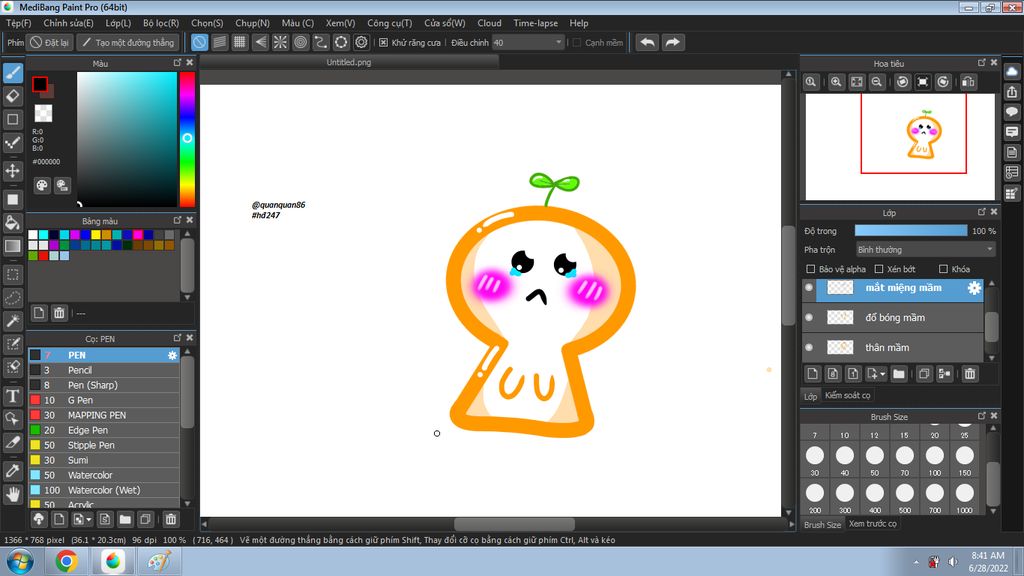Image resolution: width=1024 pixels, height=576 pixels.
Task: Zoom in on the navigator preview
Action: tap(836, 82)
